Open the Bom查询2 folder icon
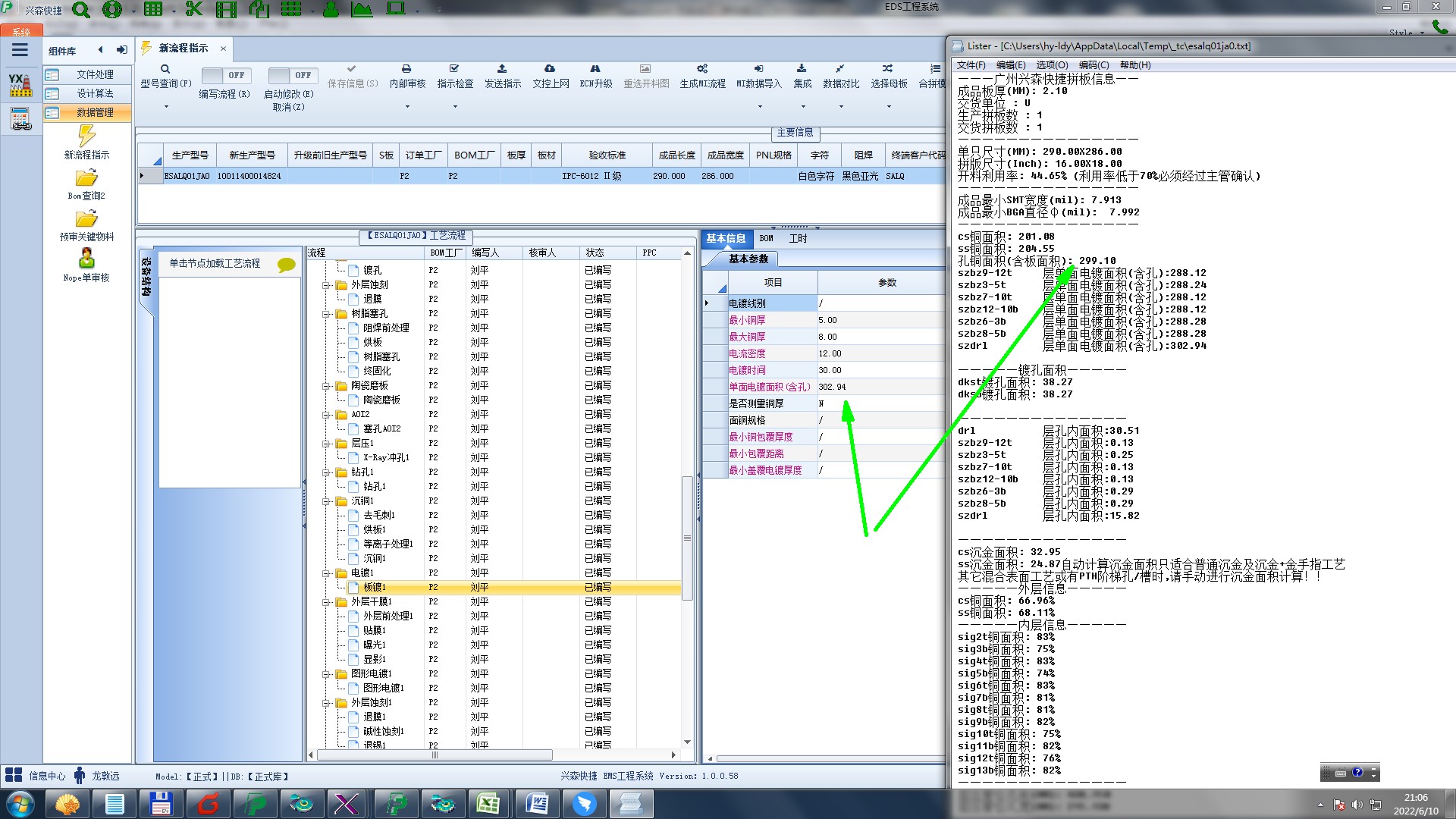The image size is (1456, 819). (86, 177)
